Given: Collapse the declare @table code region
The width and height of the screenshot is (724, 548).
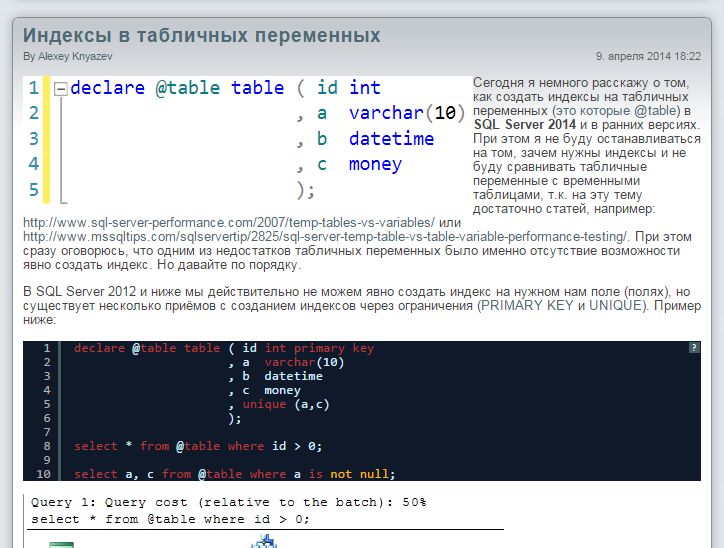Looking at the screenshot, I should pos(60,89).
